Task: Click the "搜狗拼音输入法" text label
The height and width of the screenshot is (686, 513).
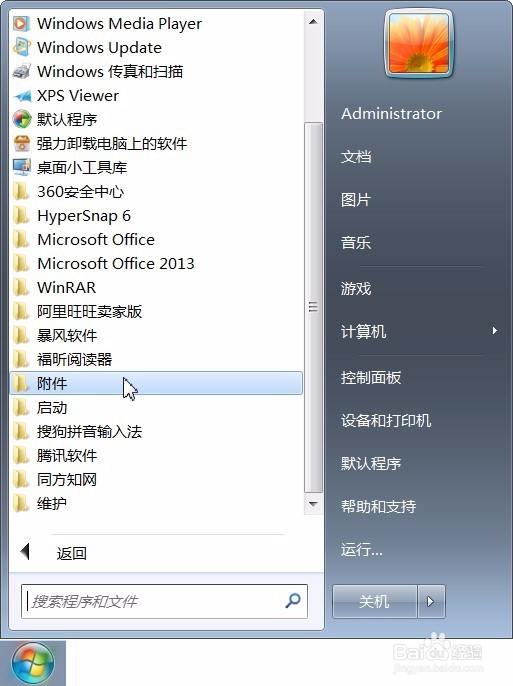Action: tap(90, 432)
